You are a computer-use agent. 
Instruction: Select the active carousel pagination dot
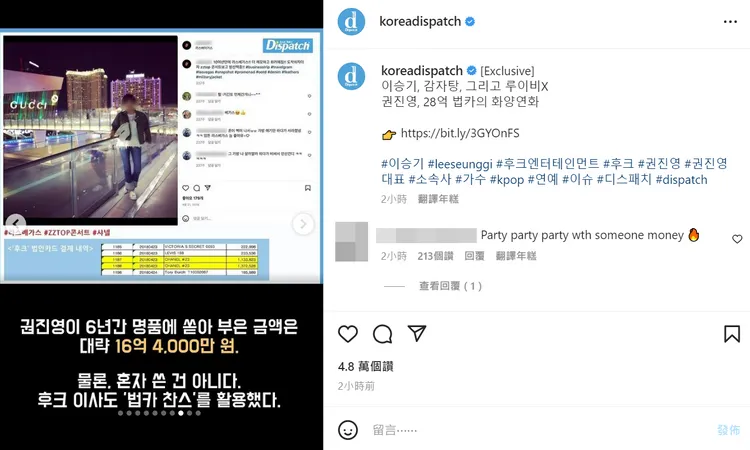pyautogui.click(x=181, y=413)
